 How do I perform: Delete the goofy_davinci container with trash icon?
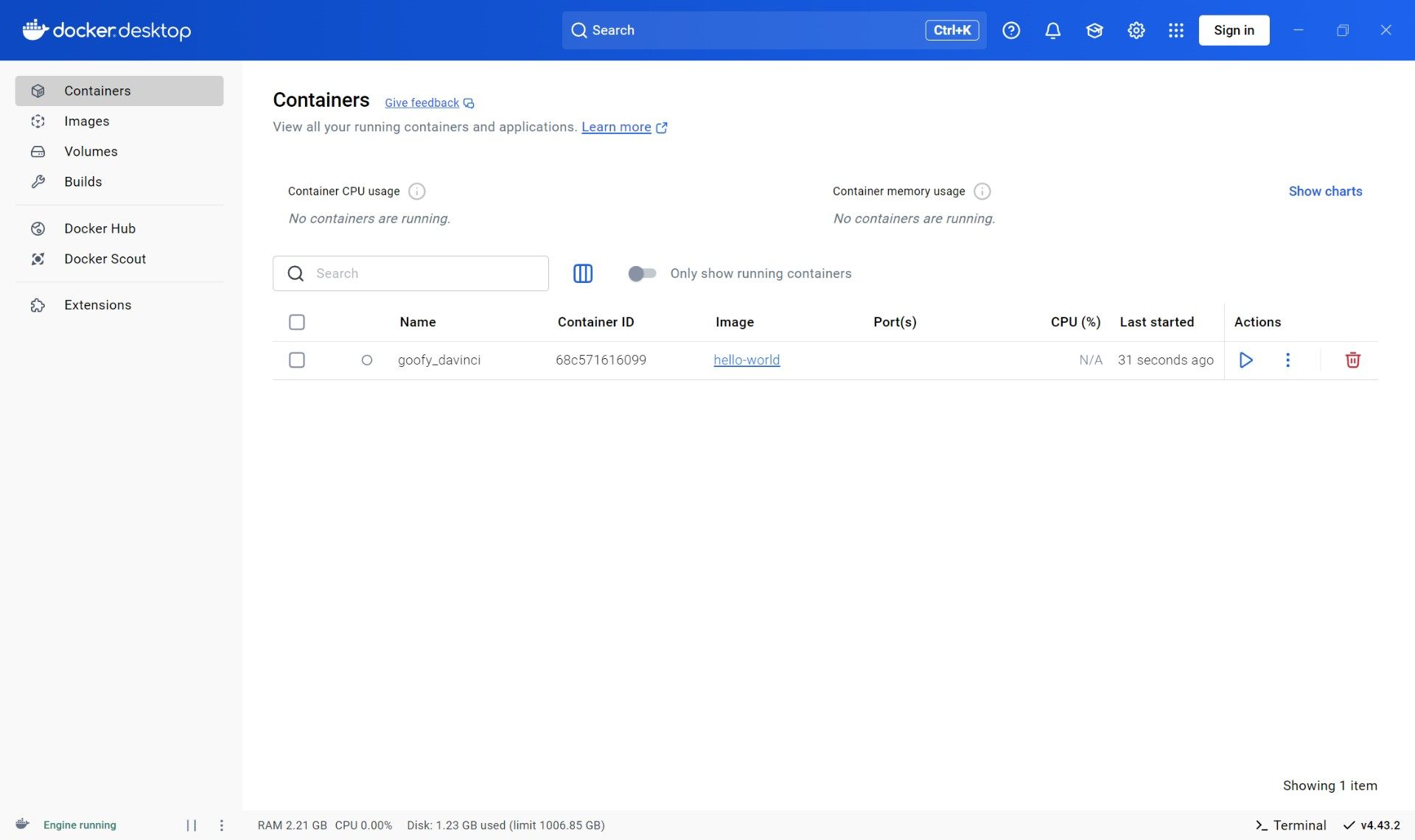pos(1352,360)
